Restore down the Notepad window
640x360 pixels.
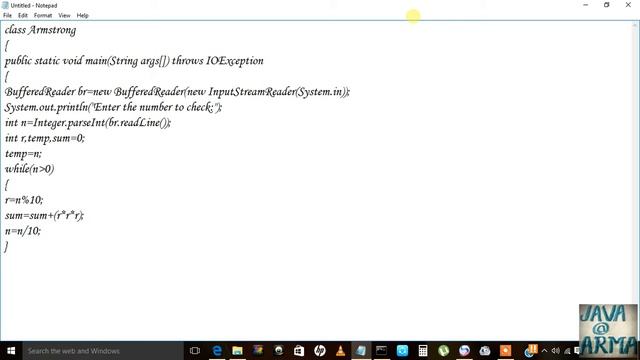click(x=607, y=5)
